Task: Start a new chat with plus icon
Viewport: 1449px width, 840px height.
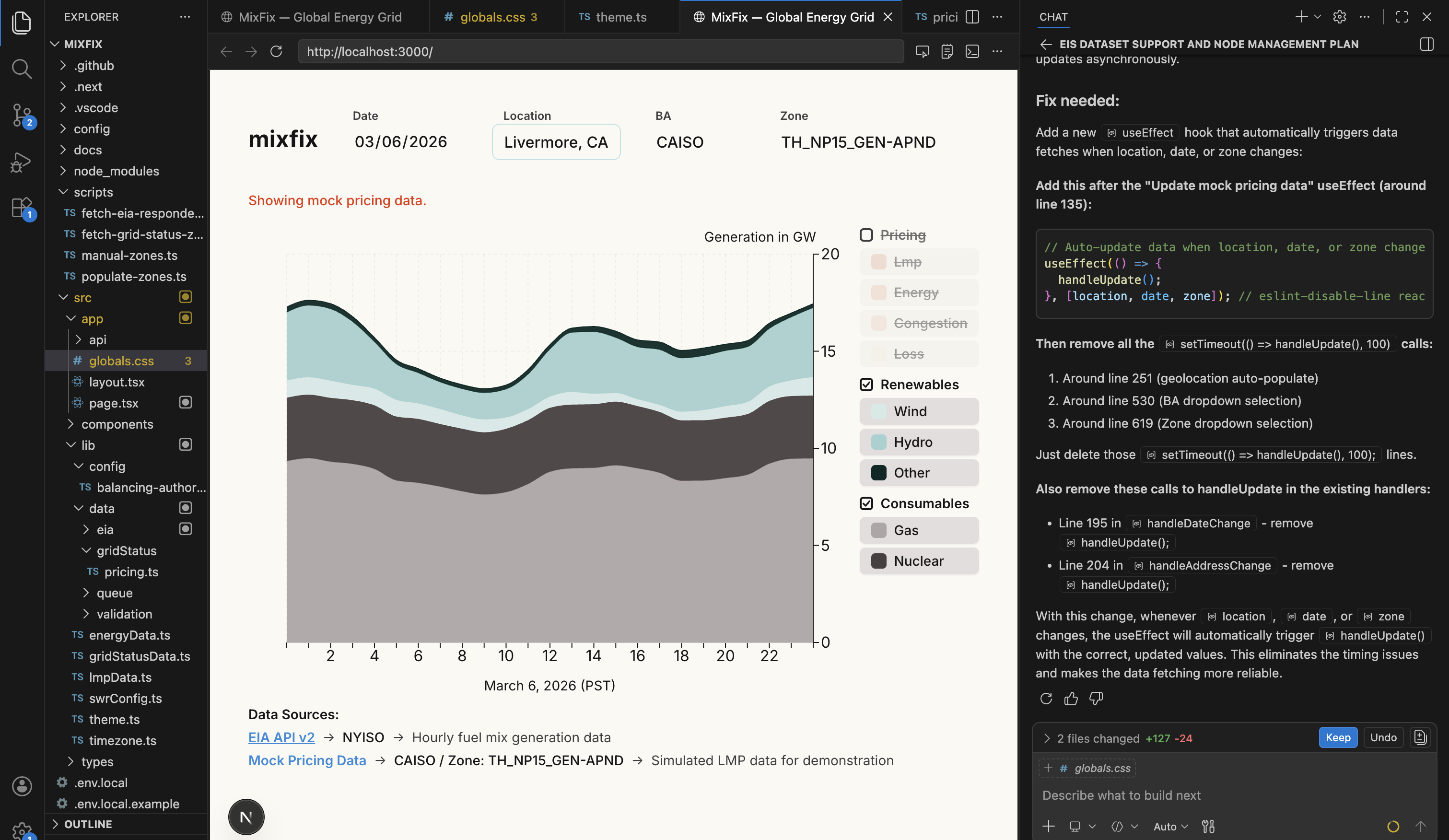Action: [x=1301, y=17]
